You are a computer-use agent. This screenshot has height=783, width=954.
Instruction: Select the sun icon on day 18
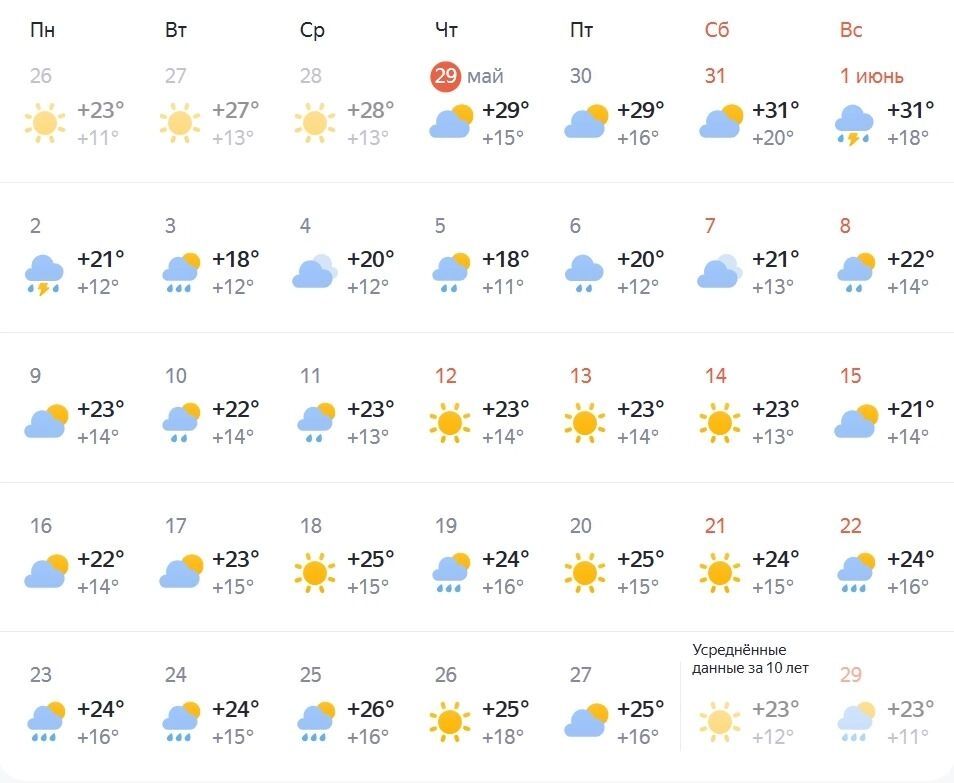[x=315, y=573]
